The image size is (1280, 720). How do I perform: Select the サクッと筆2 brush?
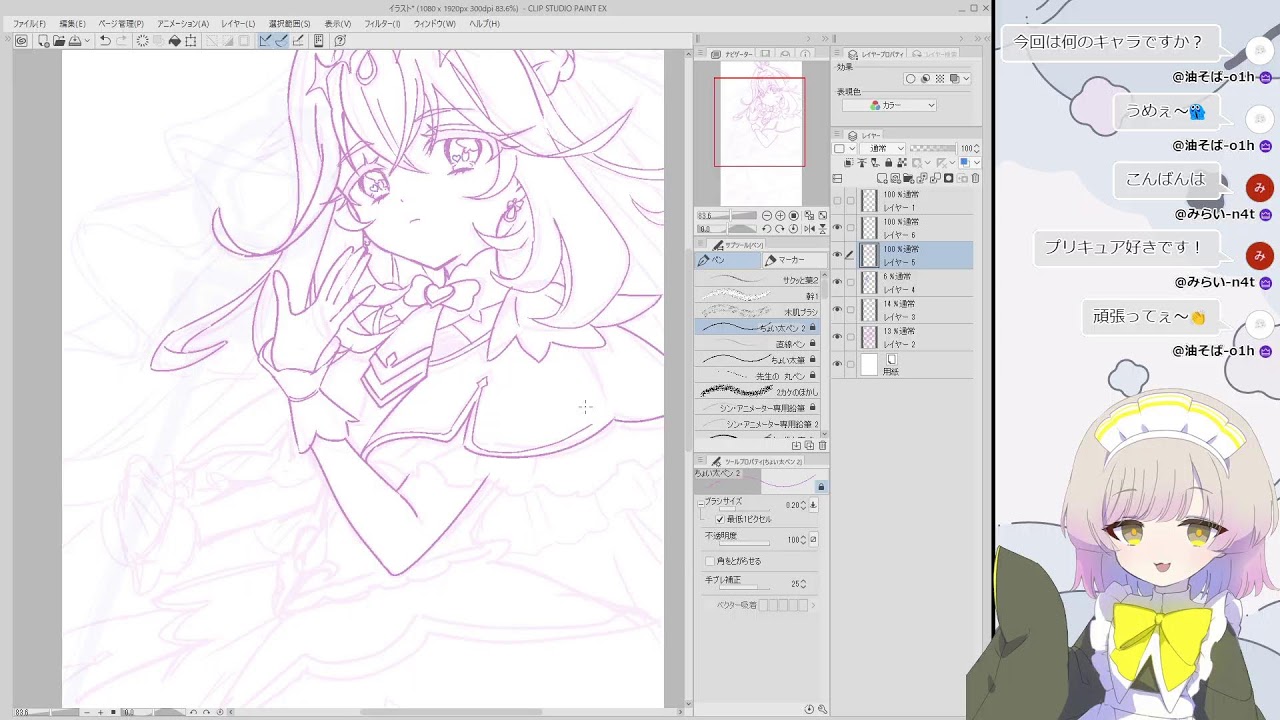pos(757,280)
